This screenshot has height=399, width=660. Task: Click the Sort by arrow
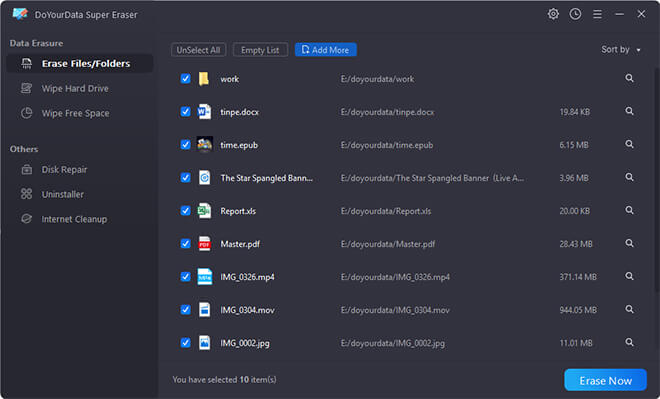click(x=639, y=50)
